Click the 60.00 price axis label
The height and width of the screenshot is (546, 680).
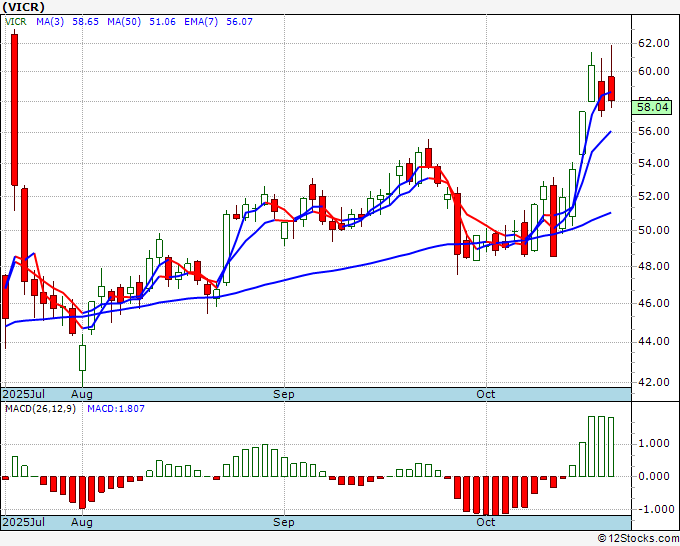coord(654,71)
